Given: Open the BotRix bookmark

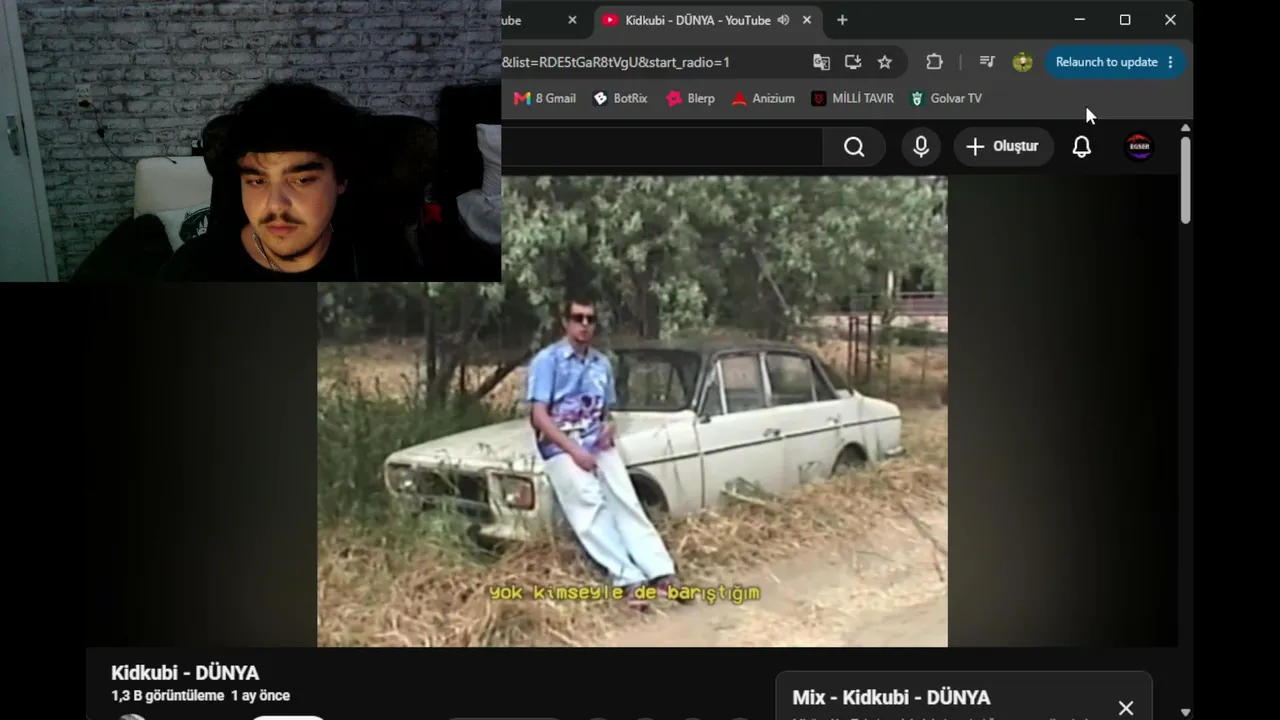Looking at the screenshot, I should coord(620,98).
